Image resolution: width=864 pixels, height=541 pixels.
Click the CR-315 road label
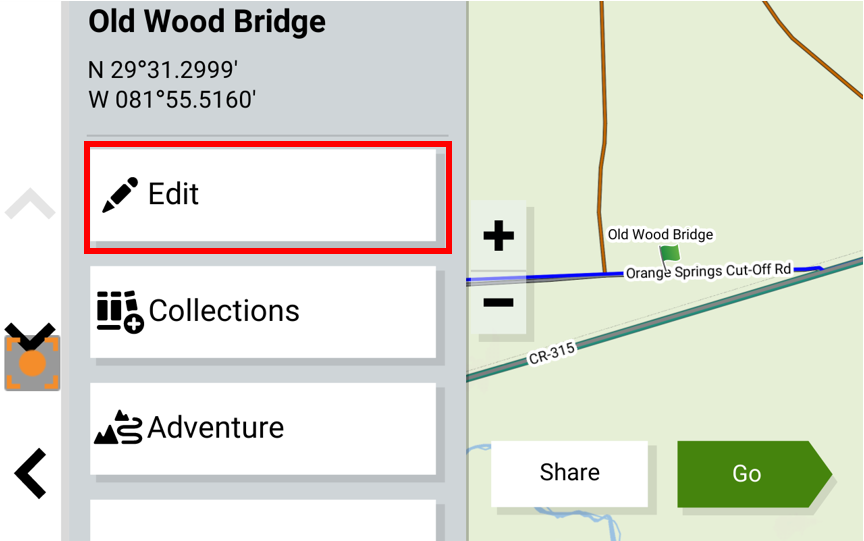[x=552, y=353]
